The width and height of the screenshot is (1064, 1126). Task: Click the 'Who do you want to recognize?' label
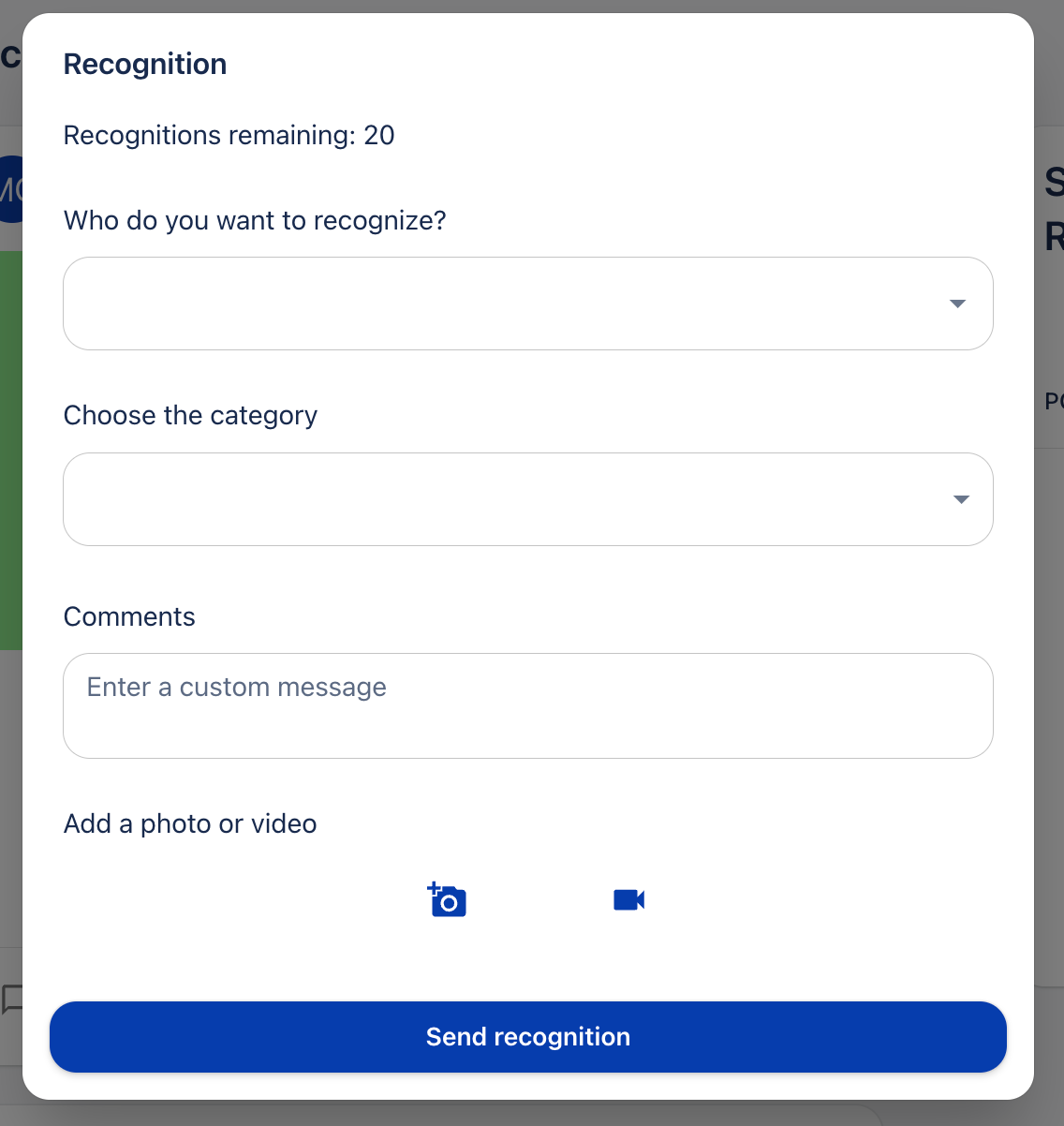pyautogui.click(x=255, y=221)
